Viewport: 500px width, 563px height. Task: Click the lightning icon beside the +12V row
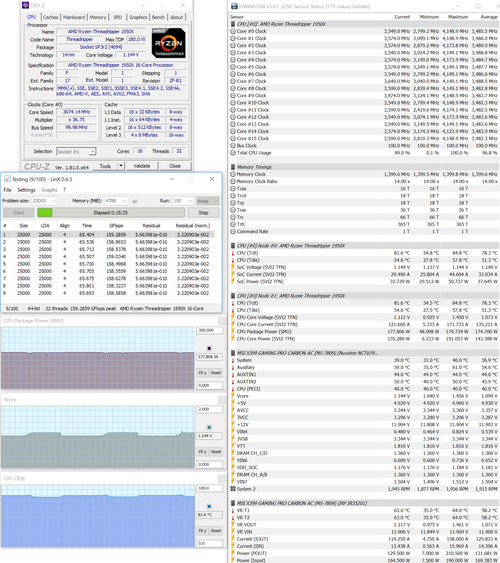click(x=233, y=424)
